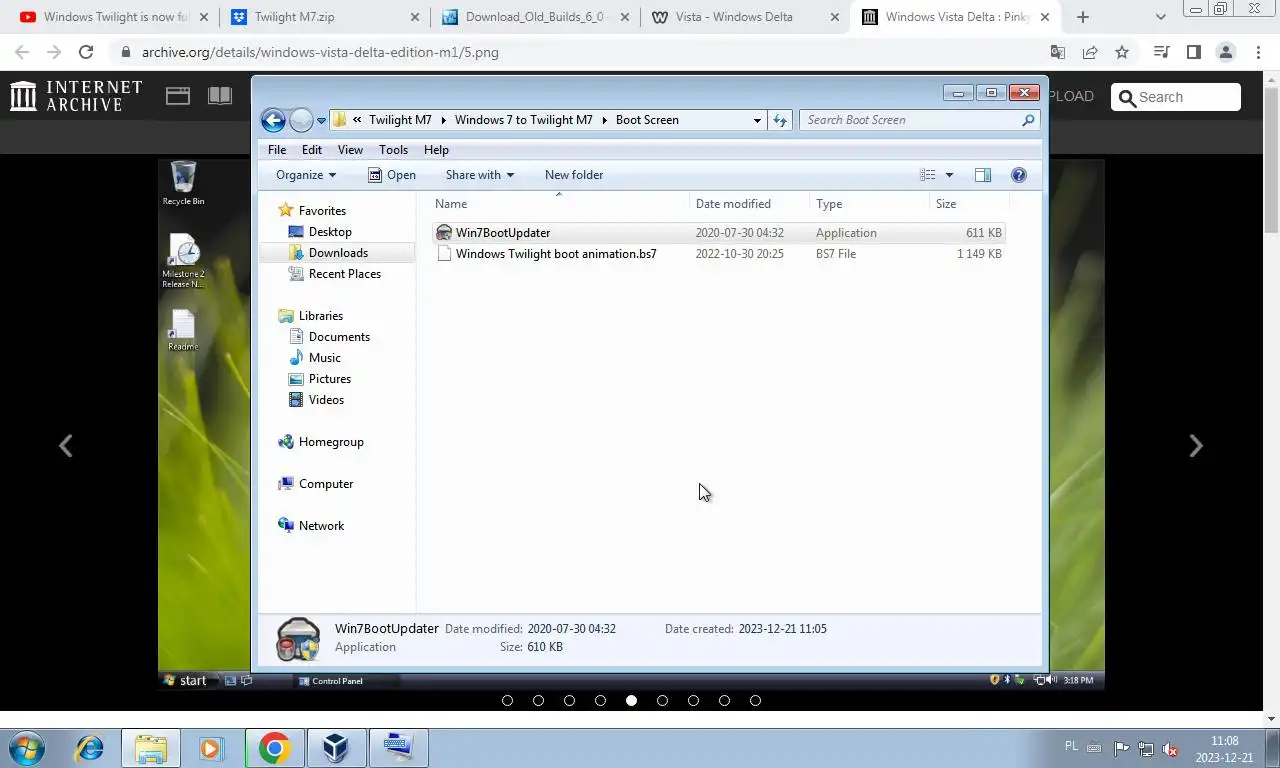Open the File menu
The width and height of the screenshot is (1280, 768).
pos(277,150)
